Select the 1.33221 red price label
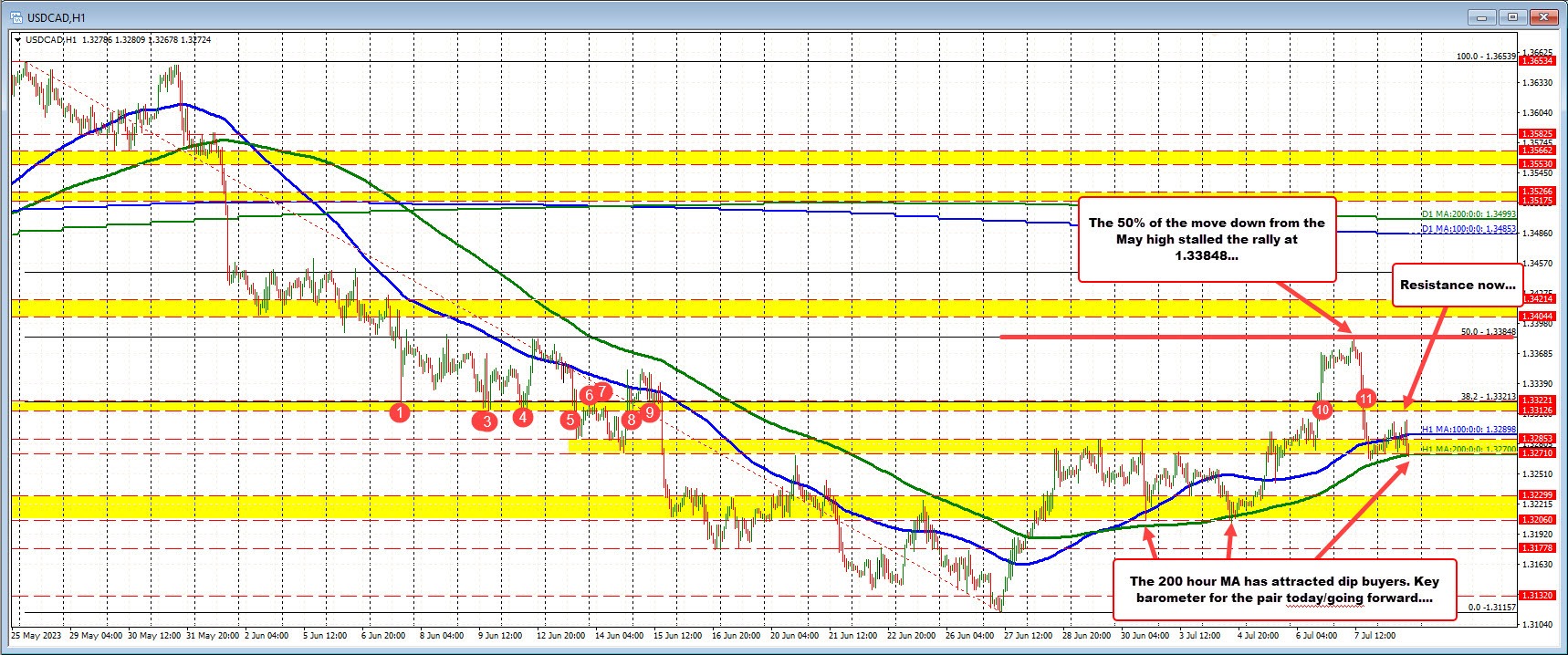The image size is (1568, 655). [x=1537, y=400]
